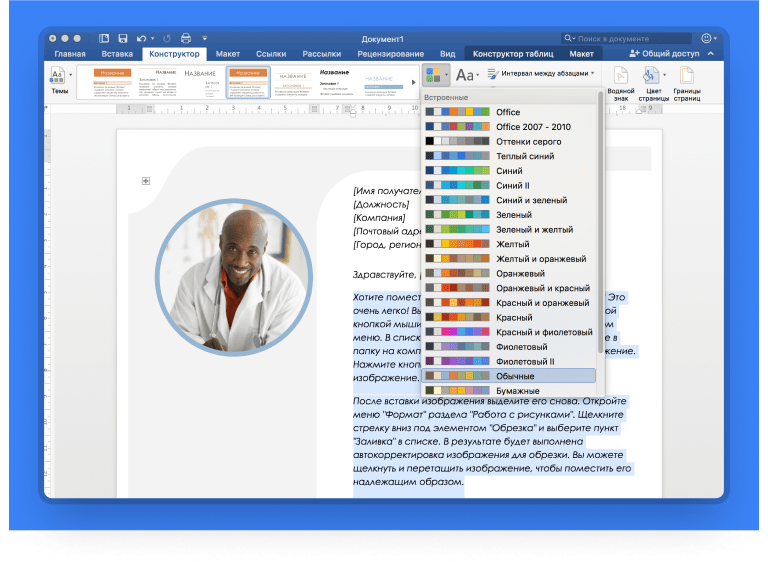
Task: Open Page Color (Цвет страницы)
Action: point(652,80)
